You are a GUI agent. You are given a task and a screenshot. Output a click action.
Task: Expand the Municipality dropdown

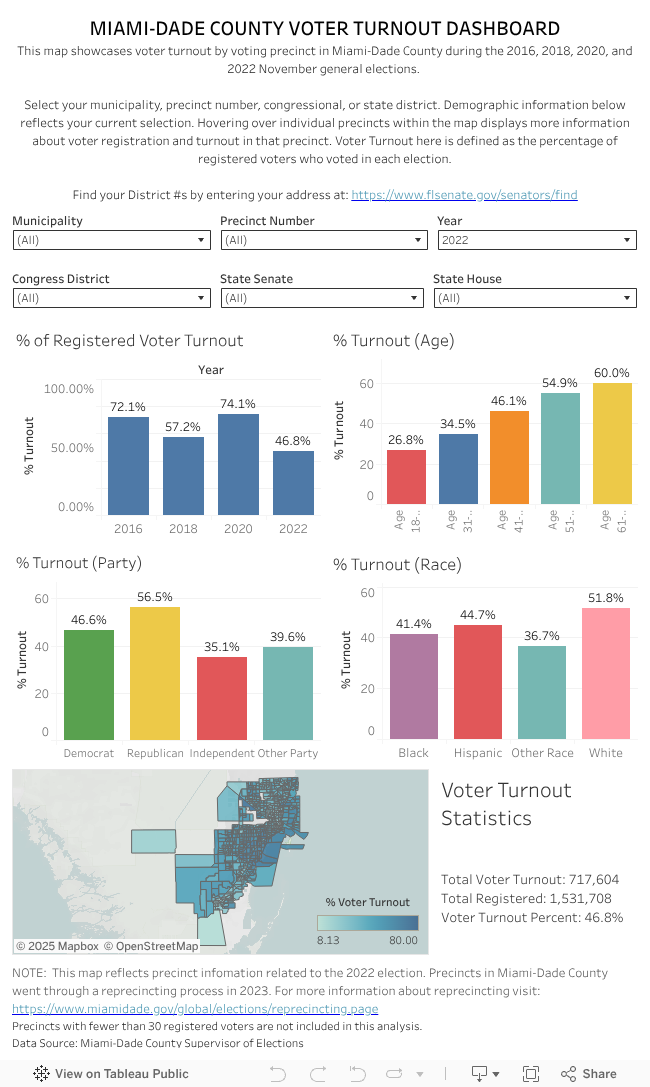111,240
